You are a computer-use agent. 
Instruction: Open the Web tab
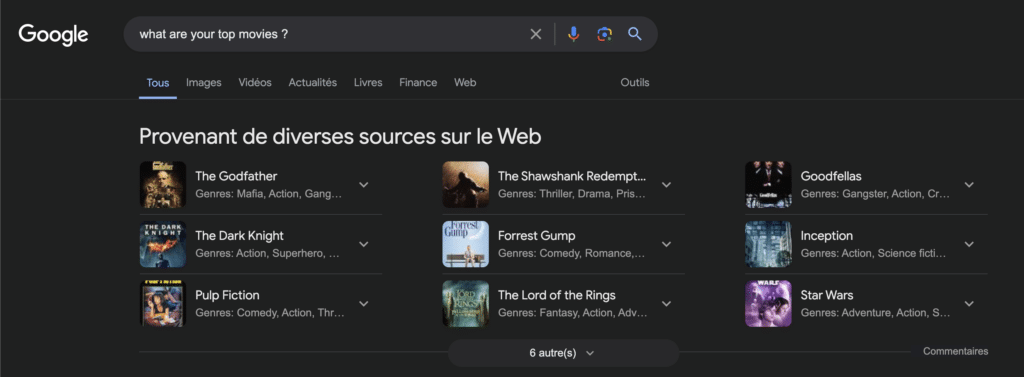point(465,82)
